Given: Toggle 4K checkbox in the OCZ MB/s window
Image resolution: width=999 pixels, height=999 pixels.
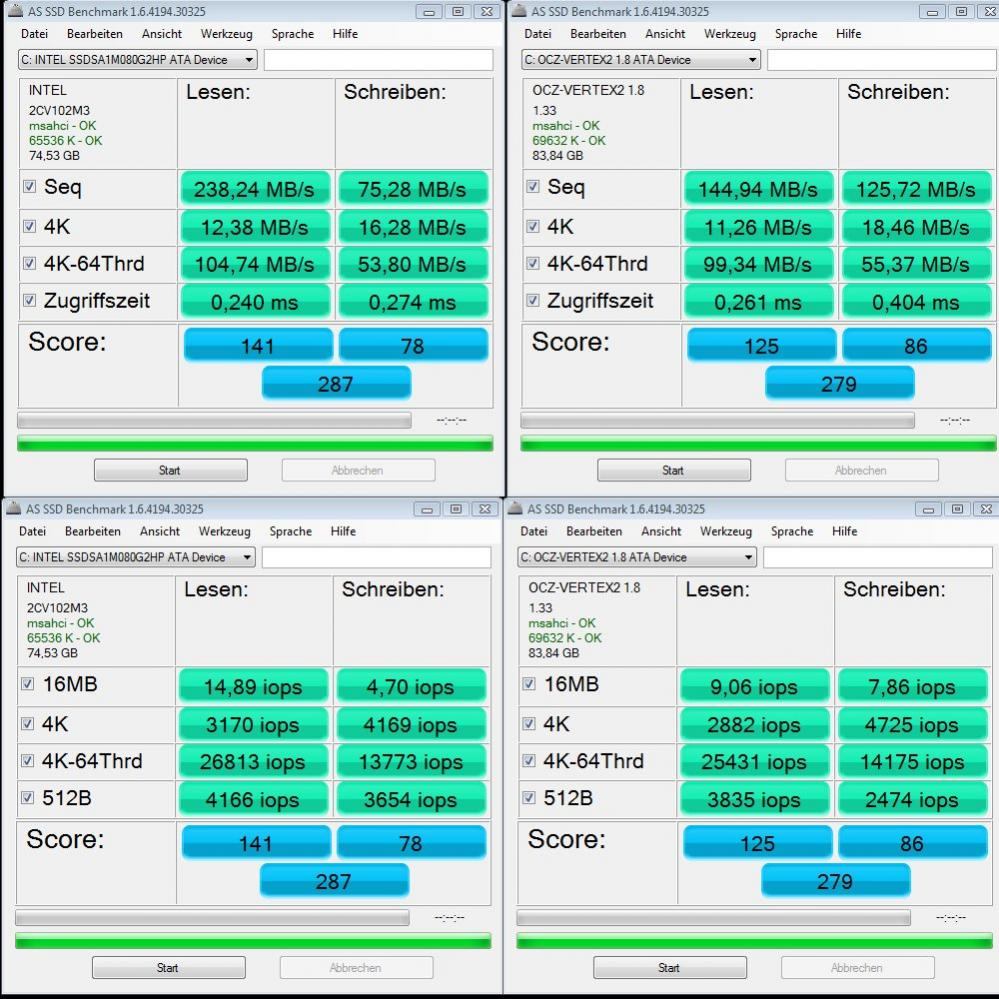Looking at the screenshot, I should 533,226.
